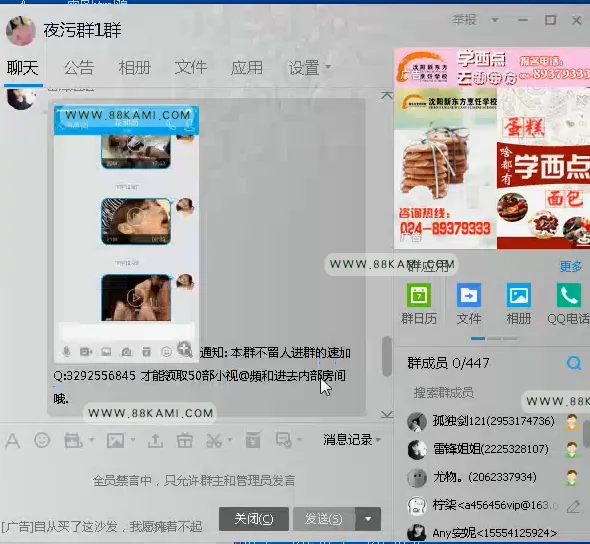Open the send options arrow dropdown
The width and height of the screenshot is (590, 544).
point(368,519)
